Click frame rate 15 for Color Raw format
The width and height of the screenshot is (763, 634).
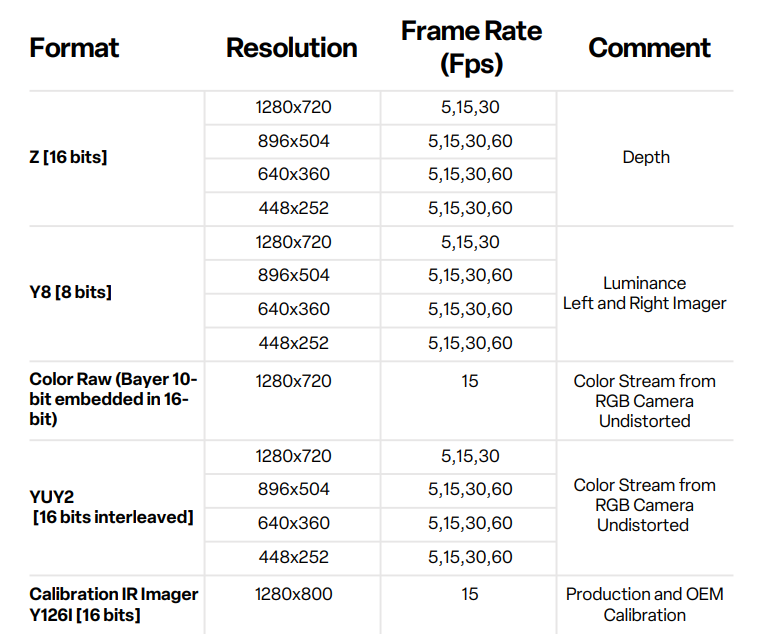(470, 381)
